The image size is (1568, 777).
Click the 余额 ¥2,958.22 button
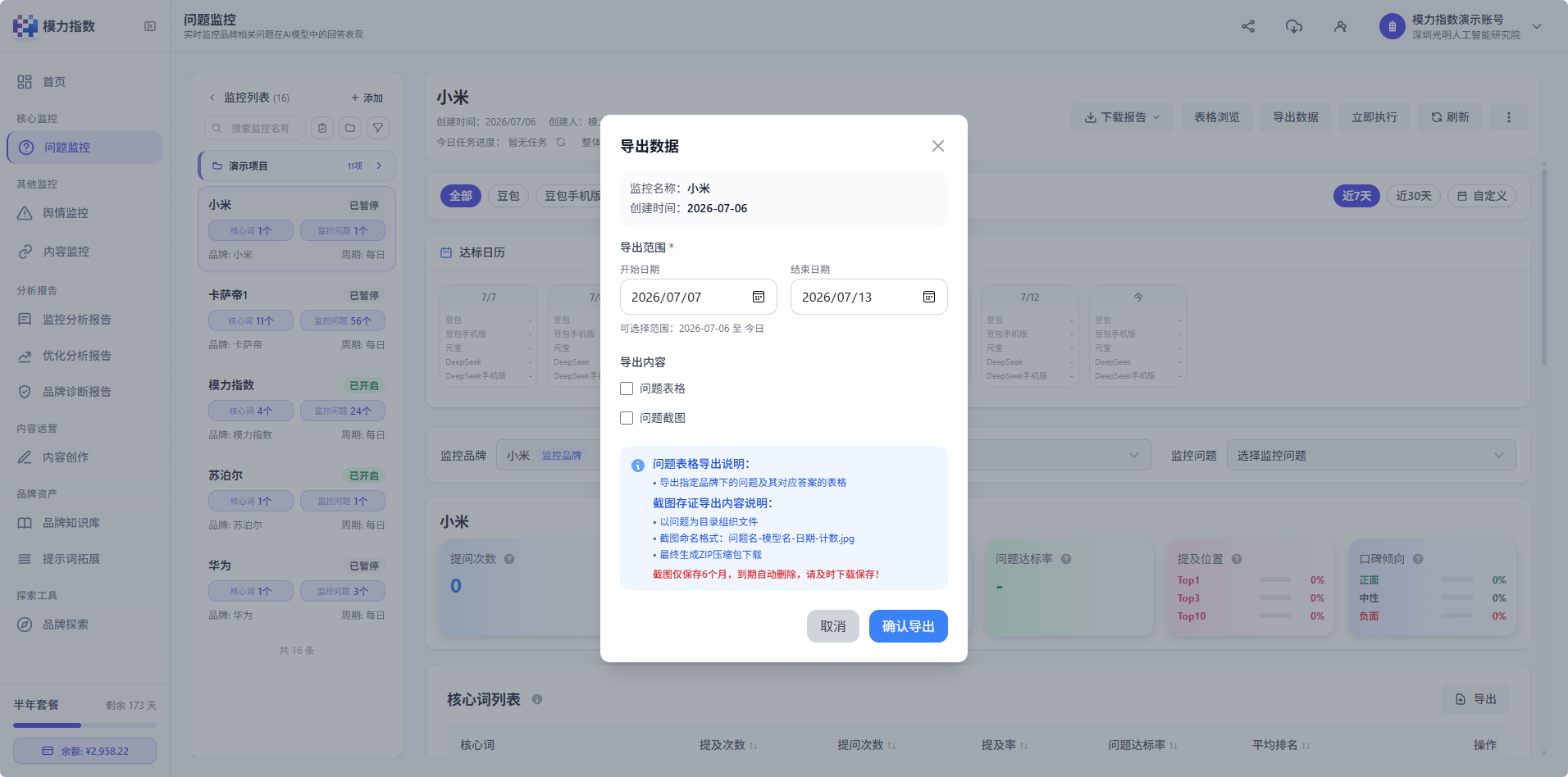coord(84,751)
